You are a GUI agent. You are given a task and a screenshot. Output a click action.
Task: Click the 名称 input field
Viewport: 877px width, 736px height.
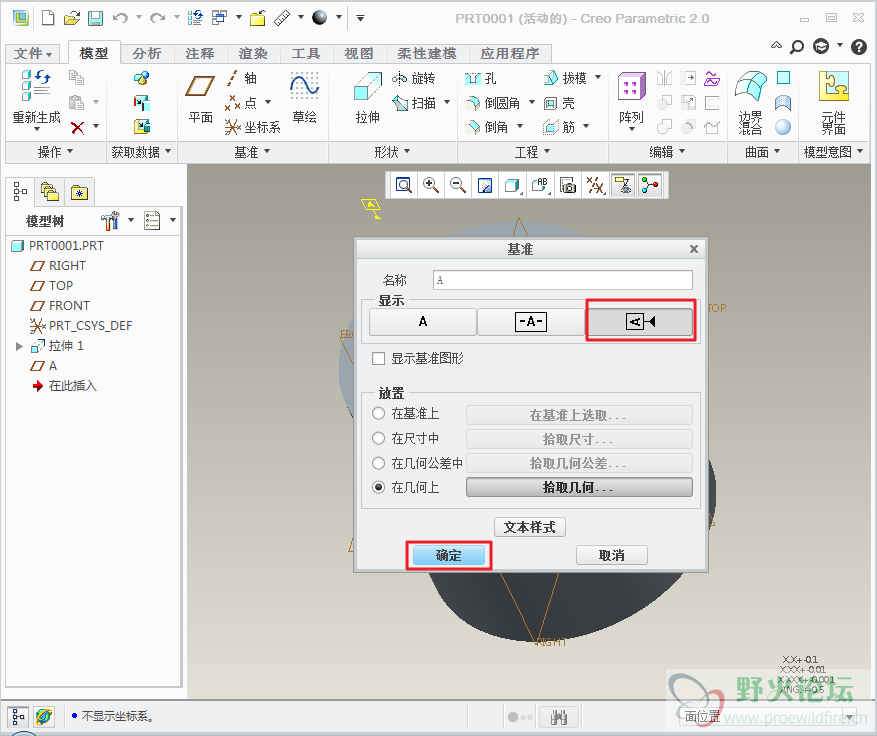pyautogui.click(x=563, y=280)
